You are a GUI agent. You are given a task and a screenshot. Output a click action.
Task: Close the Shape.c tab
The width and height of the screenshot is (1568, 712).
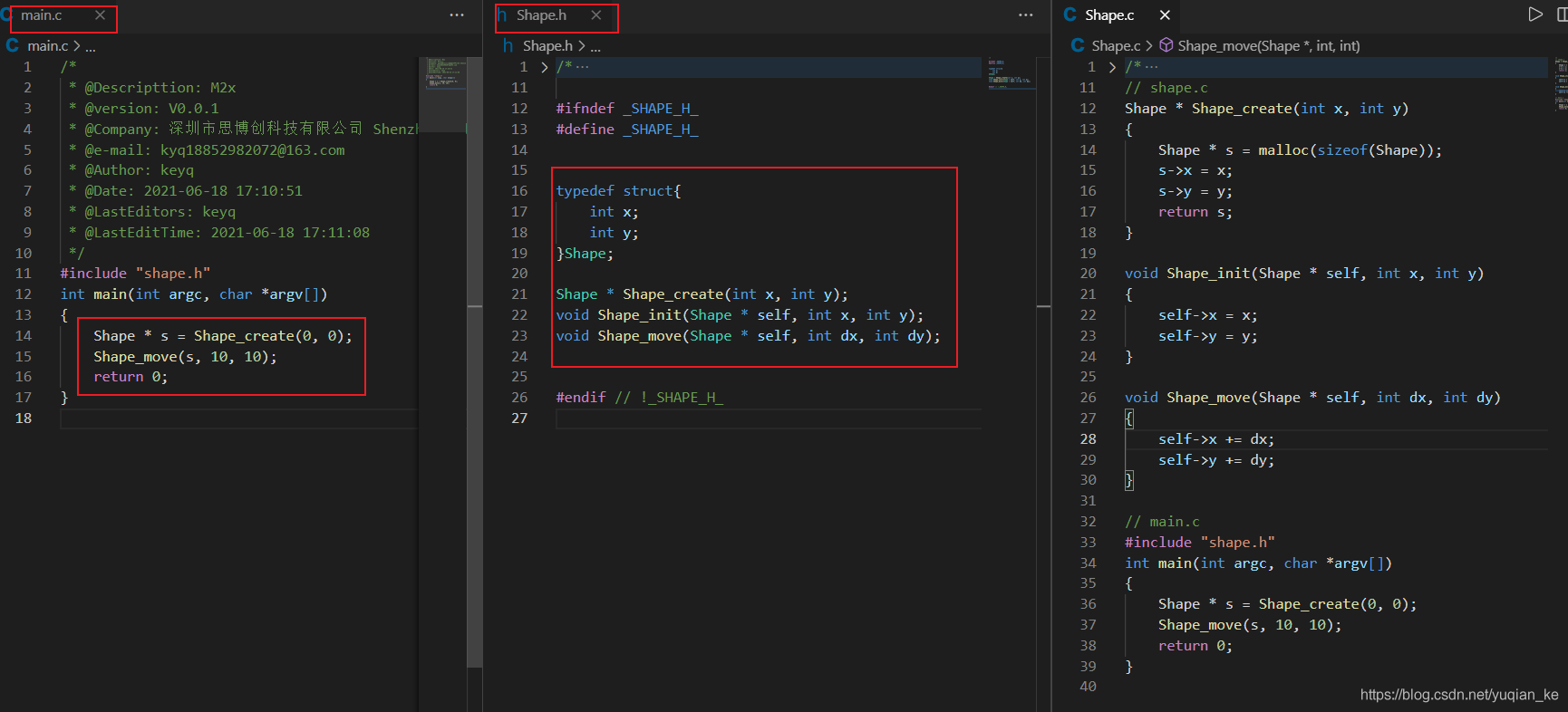pyautogui.click(x=1165, y=15)
